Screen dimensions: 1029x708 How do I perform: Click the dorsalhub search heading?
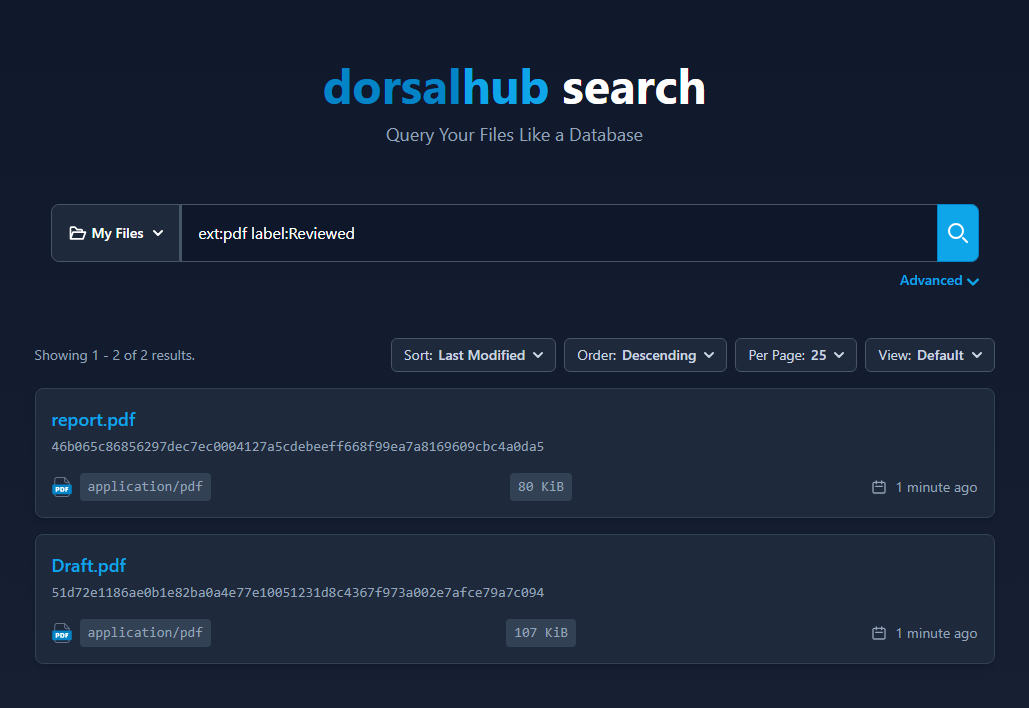coord(514,88)
